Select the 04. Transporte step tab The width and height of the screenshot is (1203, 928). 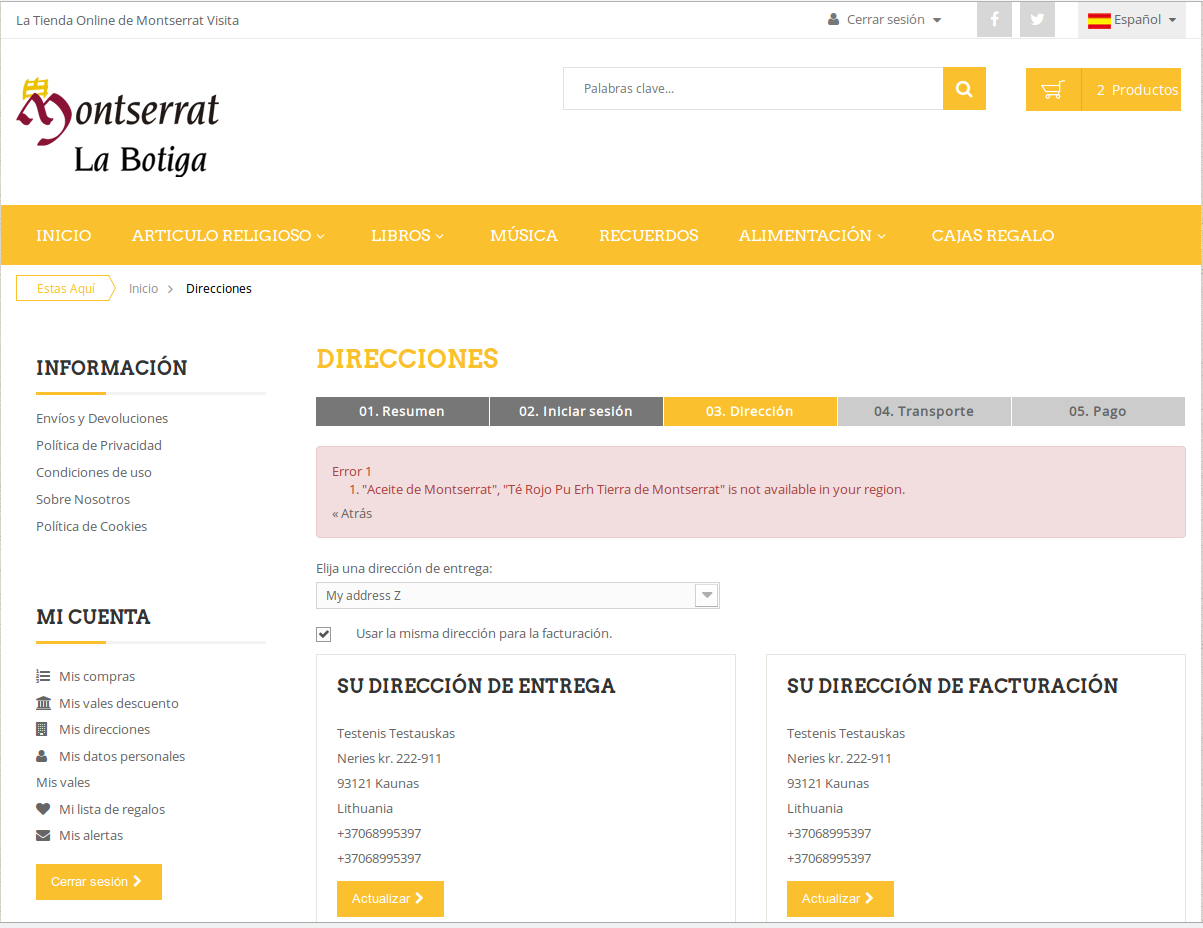tap(924, 411)
